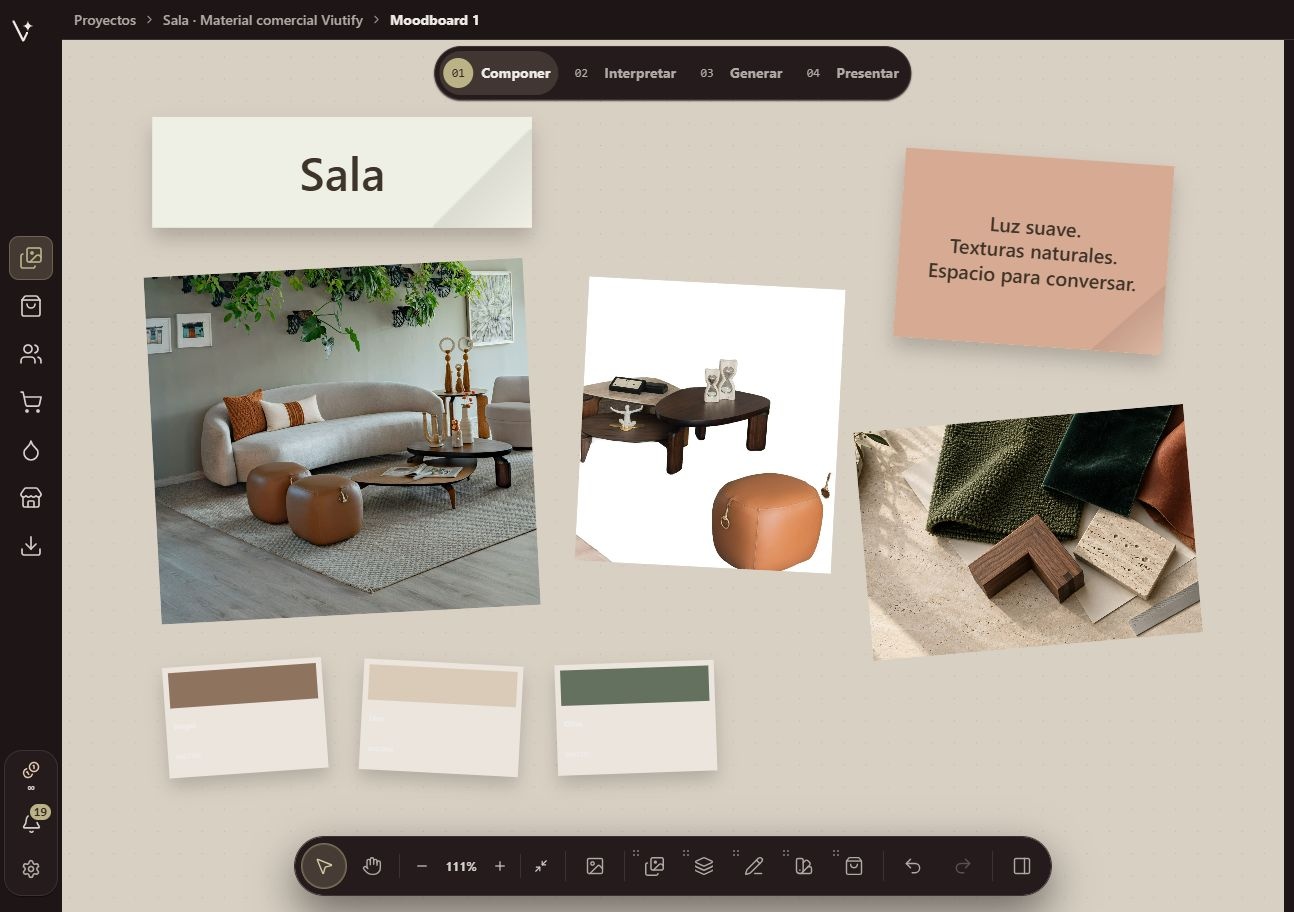
Task: Open settings with the gear icon
Action: 31,869
